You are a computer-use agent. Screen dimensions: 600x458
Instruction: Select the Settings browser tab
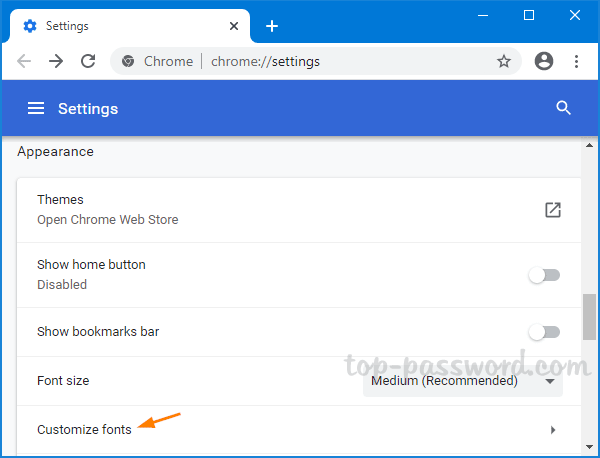point(130,26)
